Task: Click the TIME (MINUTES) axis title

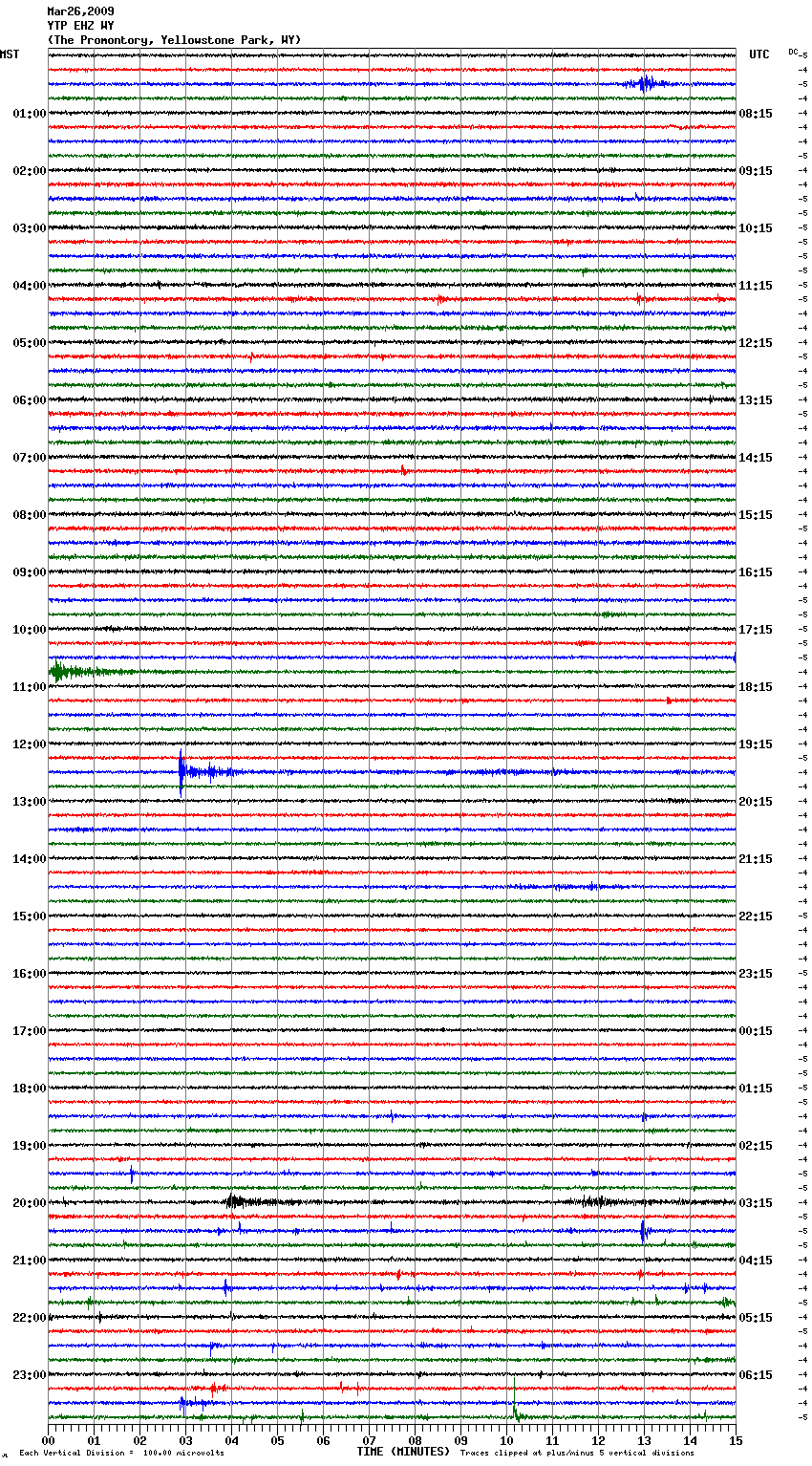Action: 403,1452
